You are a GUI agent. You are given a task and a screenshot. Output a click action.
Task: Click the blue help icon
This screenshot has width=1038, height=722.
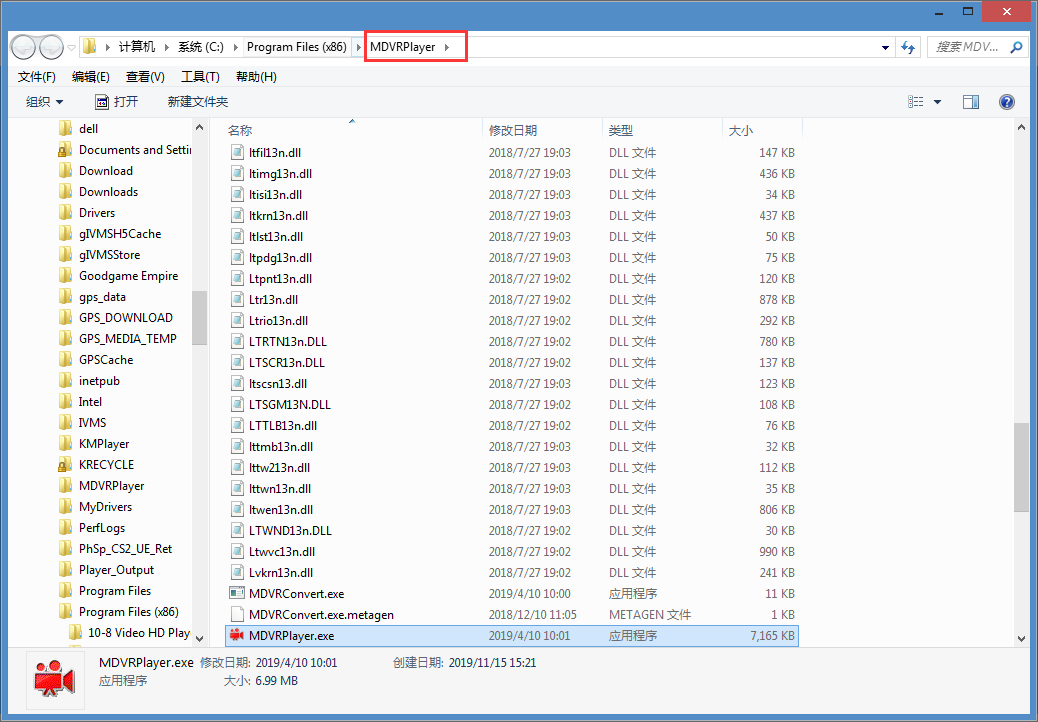[1007, 102]
